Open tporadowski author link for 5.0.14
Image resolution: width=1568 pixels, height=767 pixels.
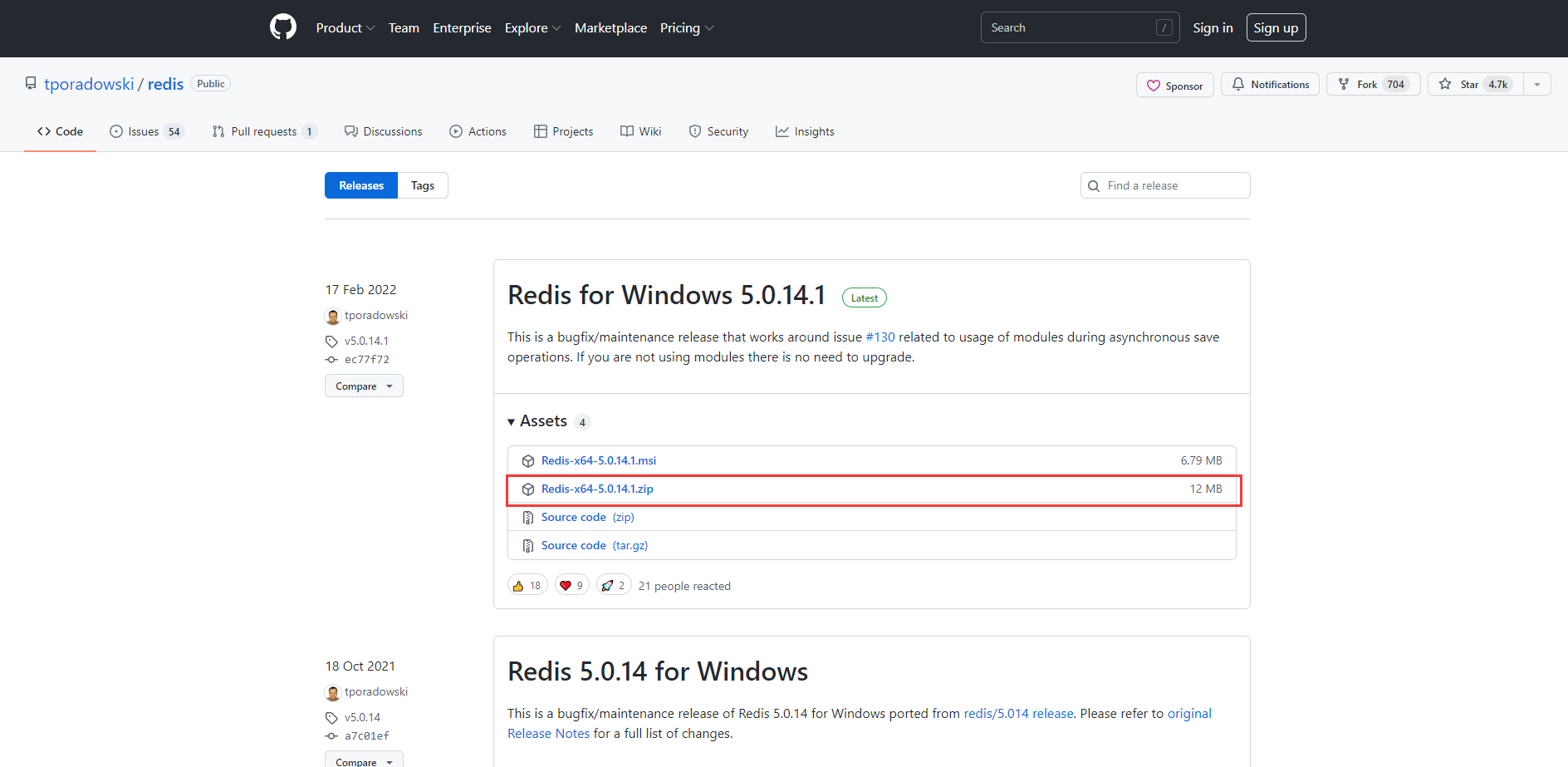pos(376,691)
